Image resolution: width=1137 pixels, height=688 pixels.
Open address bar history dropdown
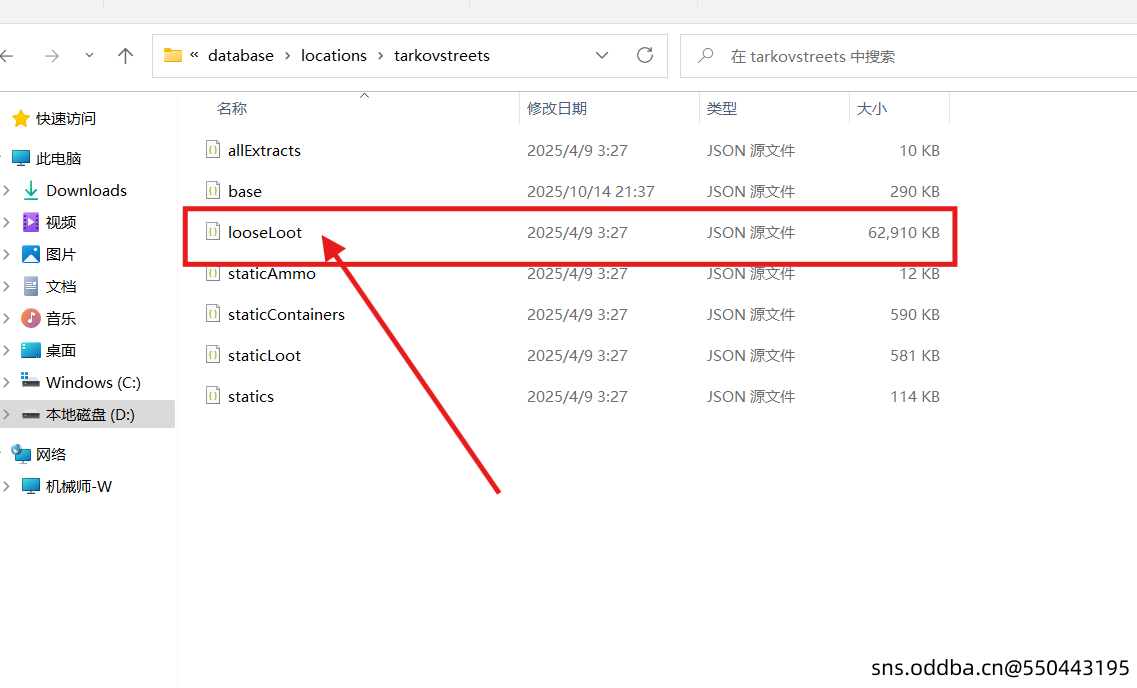click(602, 55)
